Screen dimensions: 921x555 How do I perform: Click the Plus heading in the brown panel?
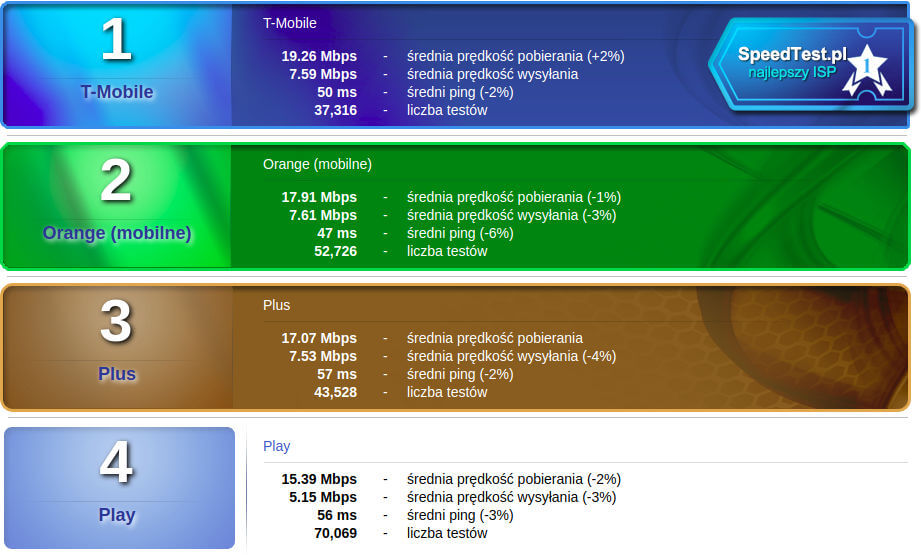pyautogui.click(x=276, y=305)
